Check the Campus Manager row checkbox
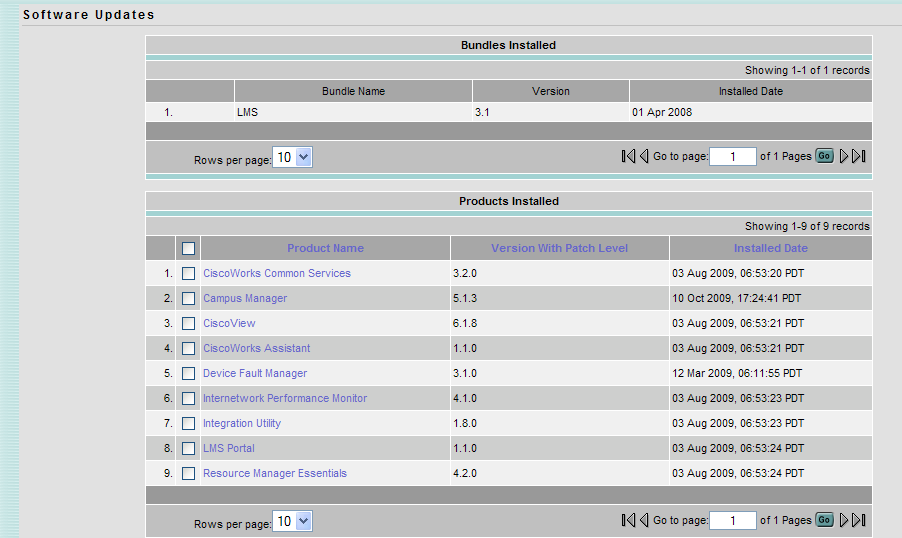 (188, 299)
